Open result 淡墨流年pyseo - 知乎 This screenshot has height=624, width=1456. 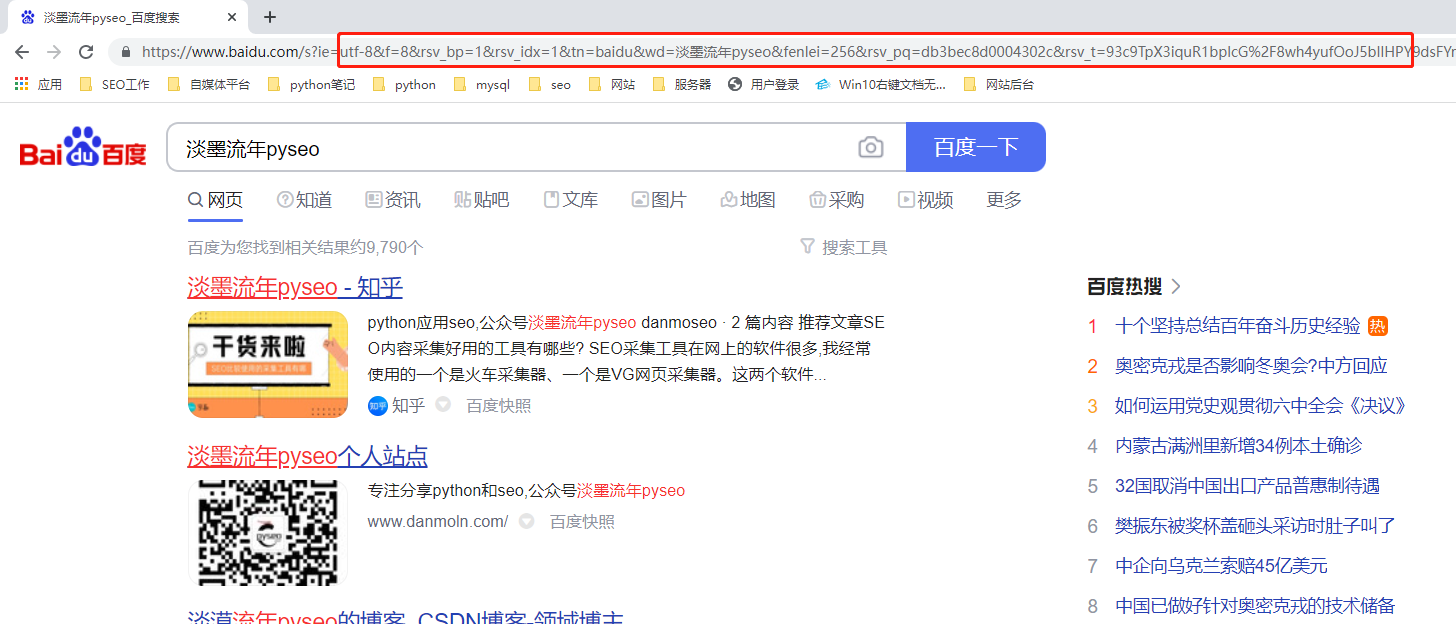pos(295,288)
